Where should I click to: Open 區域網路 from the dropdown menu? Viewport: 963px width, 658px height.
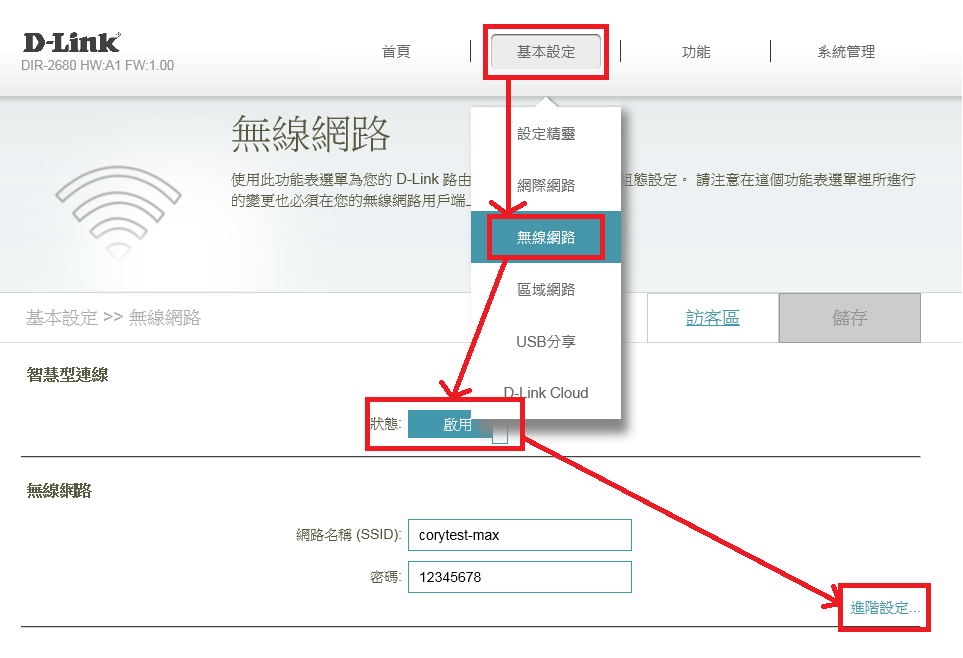pos(546,290)
